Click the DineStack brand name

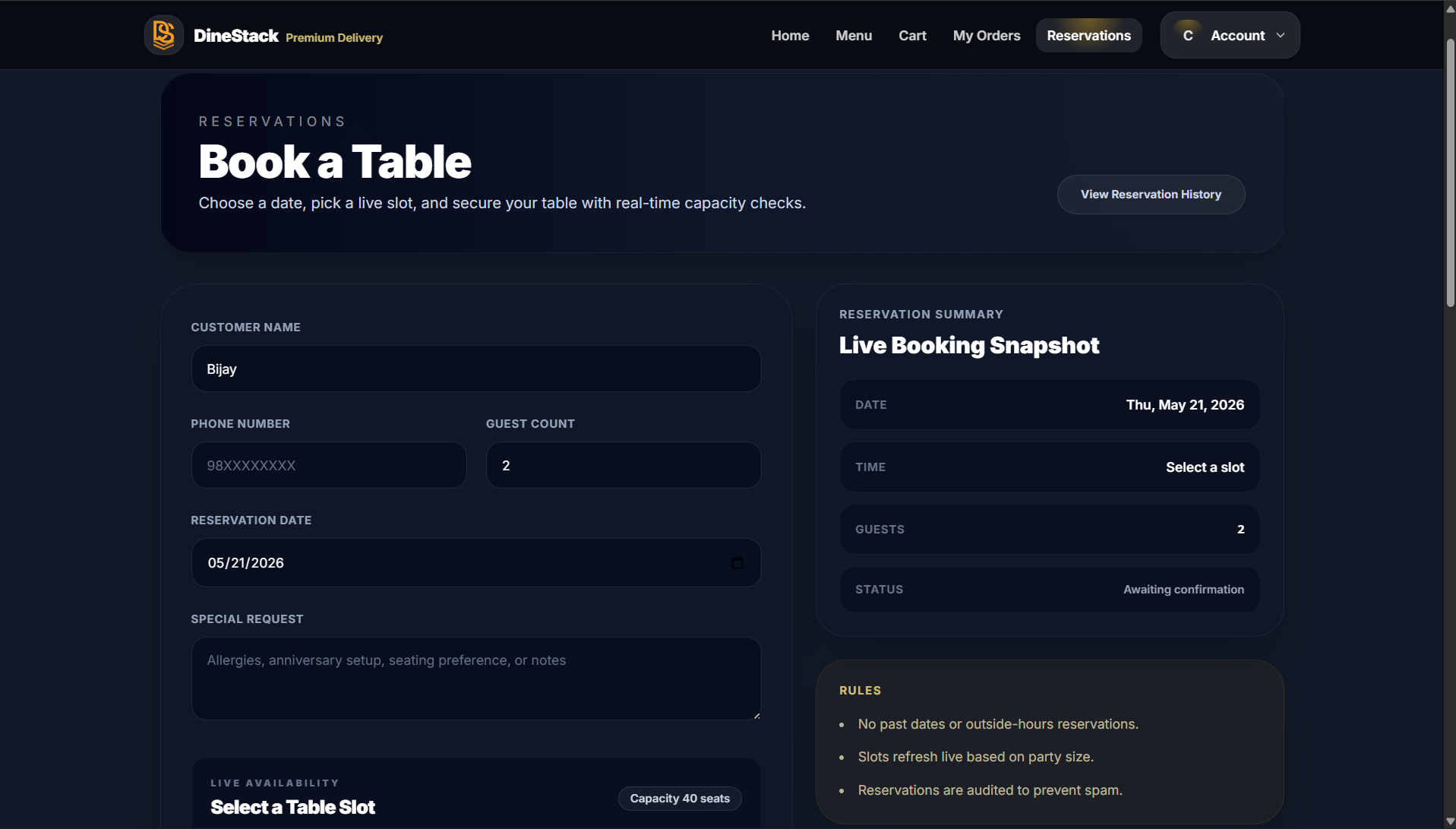click(236, 36)
